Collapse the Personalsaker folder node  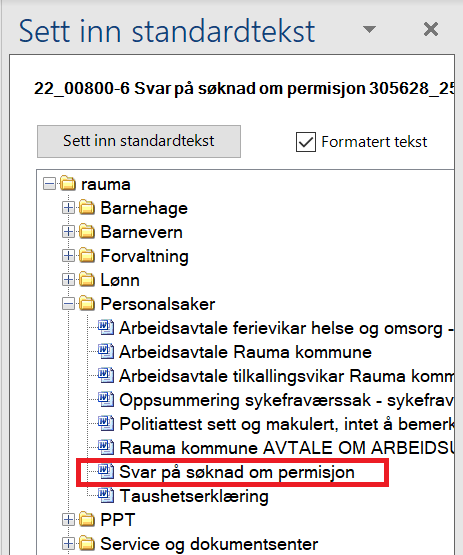coord(68,304)
